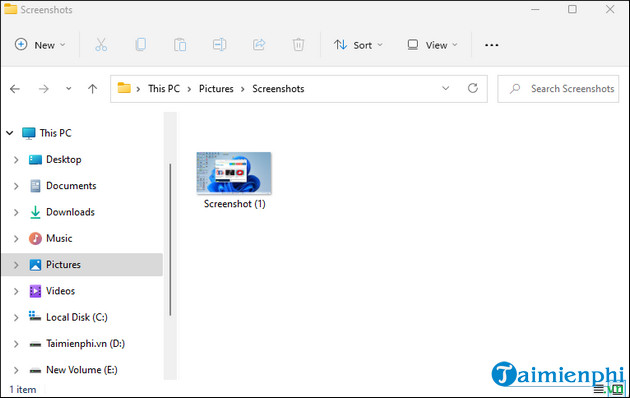Select New Volume (E:) label
Viewport: 630px width, 398px height.
(x=82, y=370)
